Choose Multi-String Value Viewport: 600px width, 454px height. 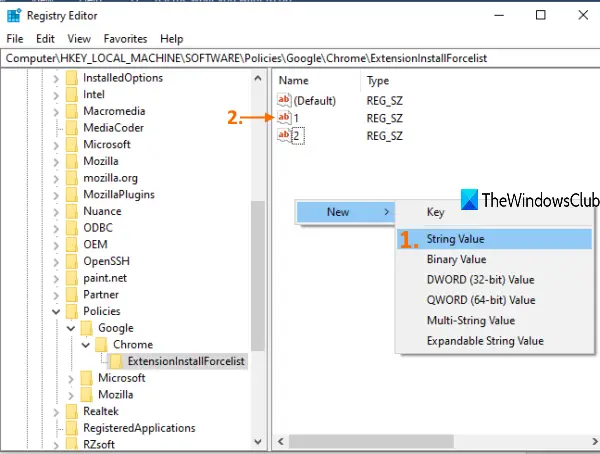(x=494, y=320)
